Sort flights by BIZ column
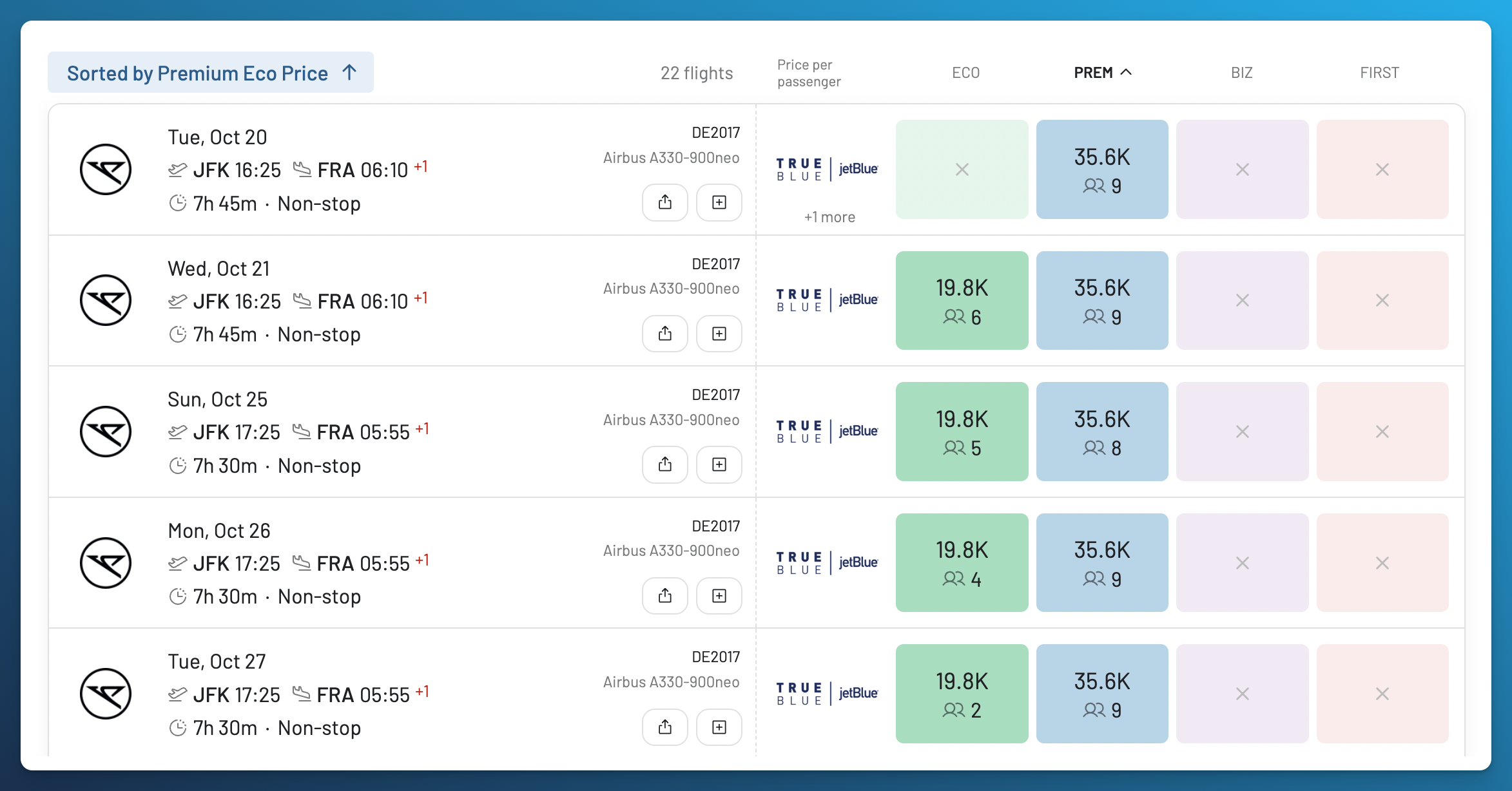 (x=1242, y=73)
